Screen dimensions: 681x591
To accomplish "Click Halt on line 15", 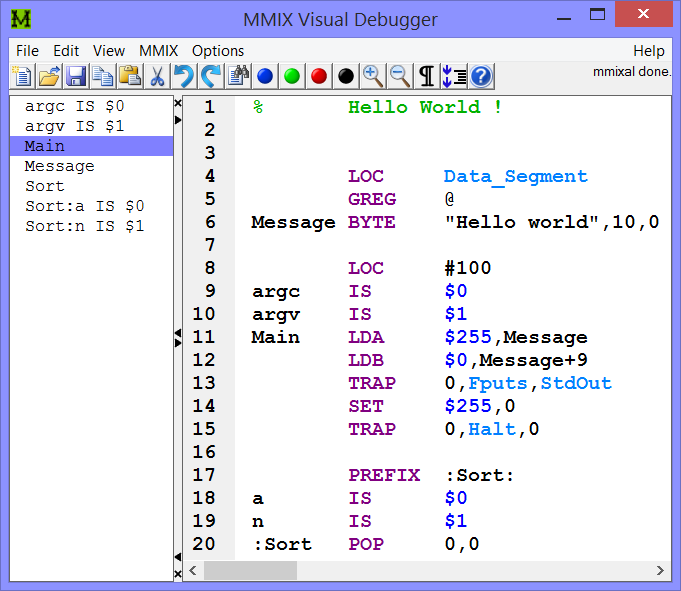I will point(492,429).
